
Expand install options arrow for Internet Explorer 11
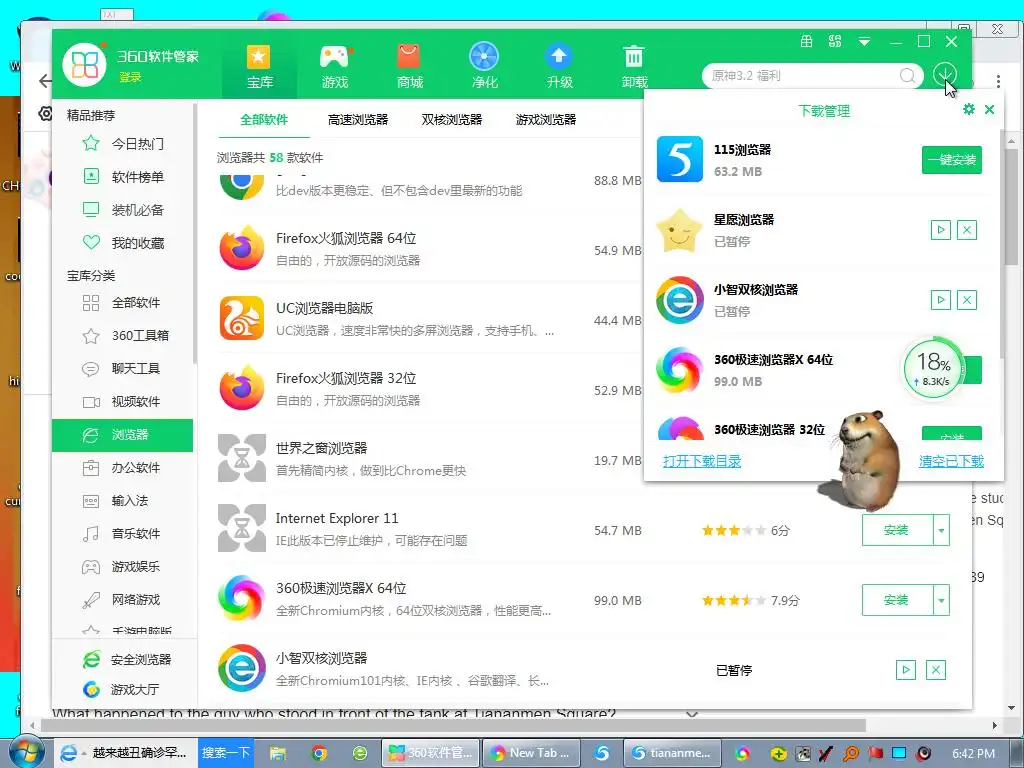coord(941,530)
